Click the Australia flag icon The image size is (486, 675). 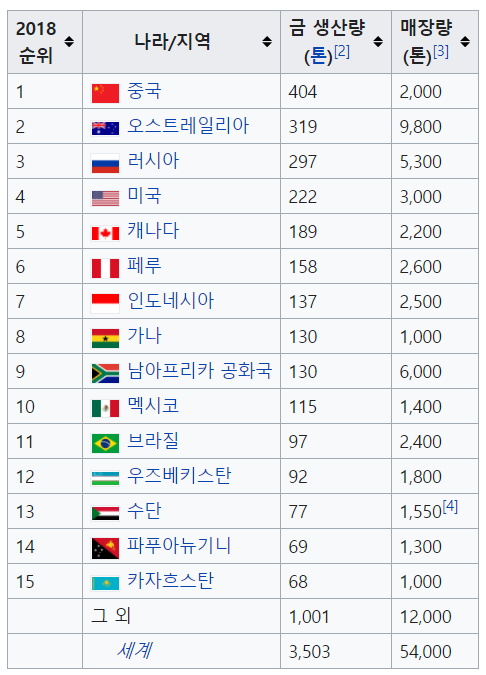click(x=105, y=128)
